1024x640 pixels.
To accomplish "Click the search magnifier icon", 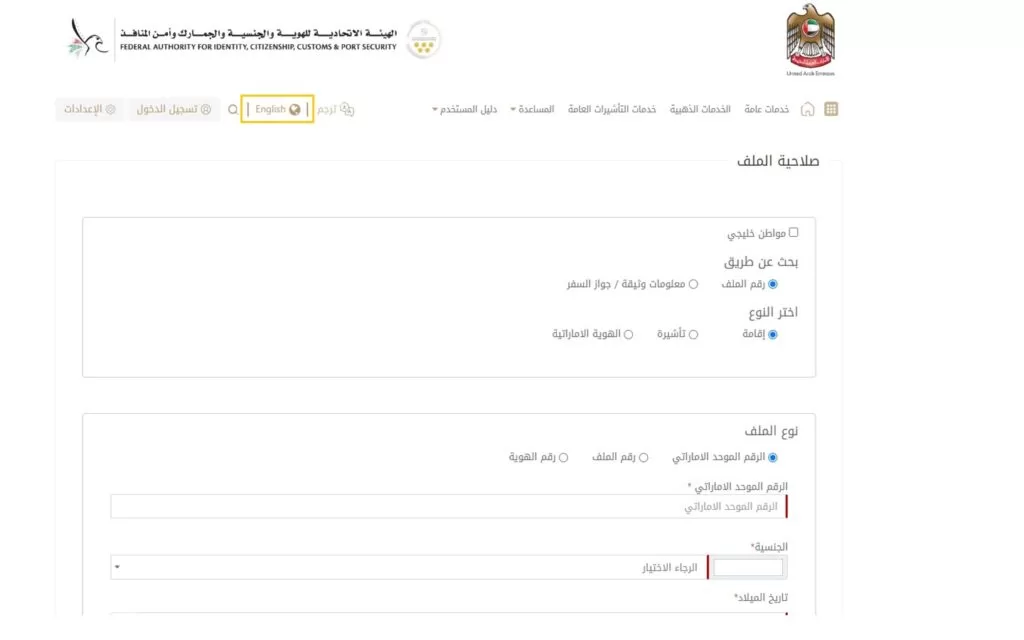I will (x=233, y=109).
